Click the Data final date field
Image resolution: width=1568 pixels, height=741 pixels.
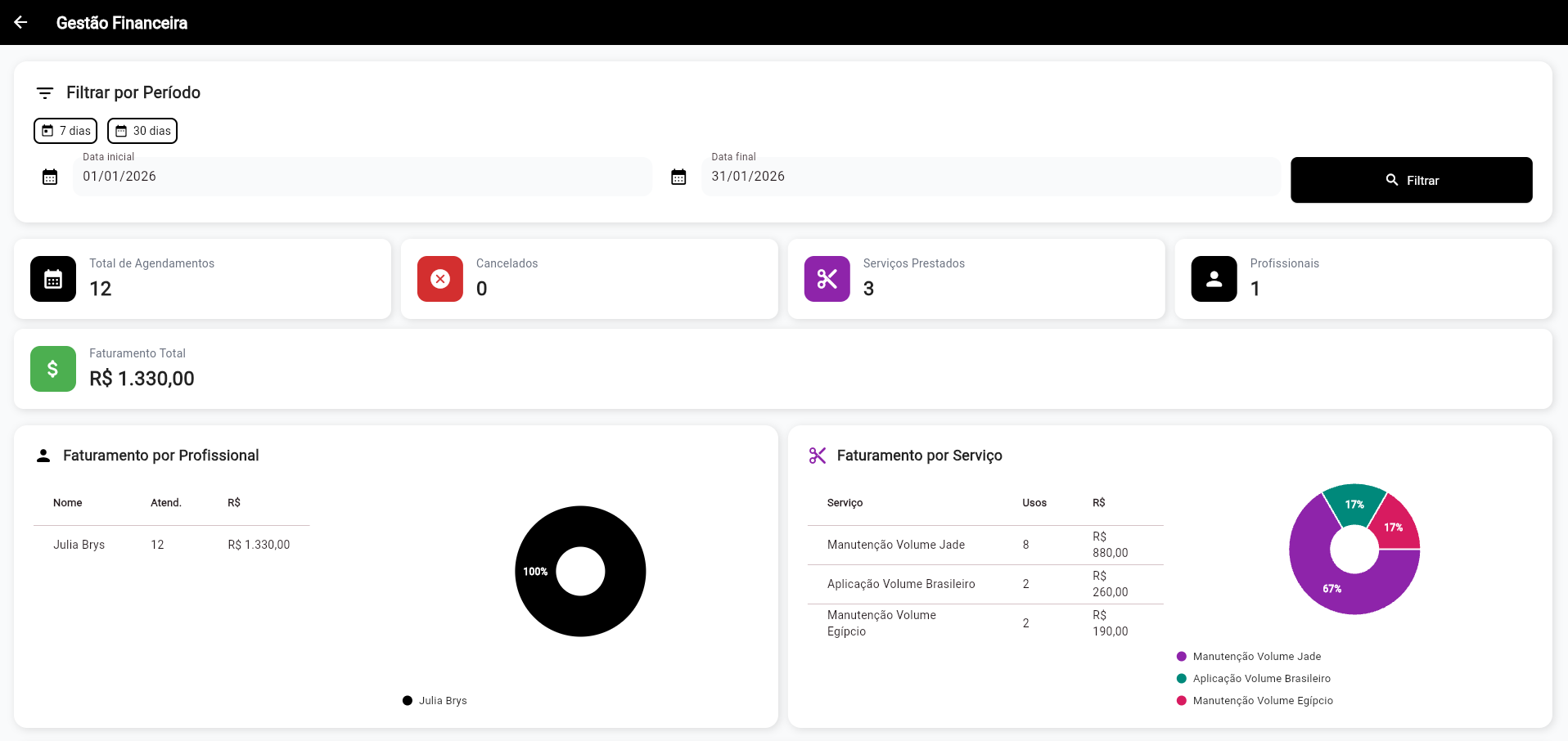pos(990,177)
